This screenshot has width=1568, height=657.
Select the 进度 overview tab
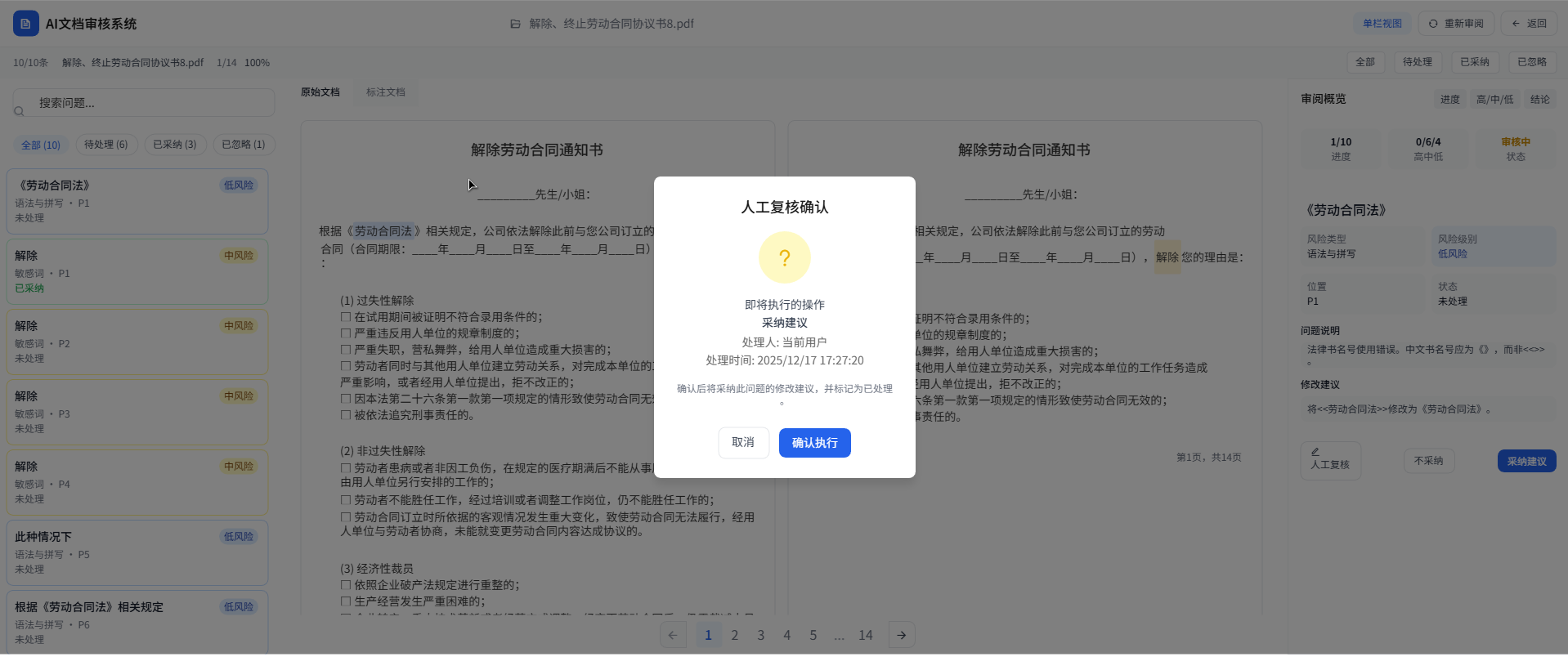(x=1450, y=100)
